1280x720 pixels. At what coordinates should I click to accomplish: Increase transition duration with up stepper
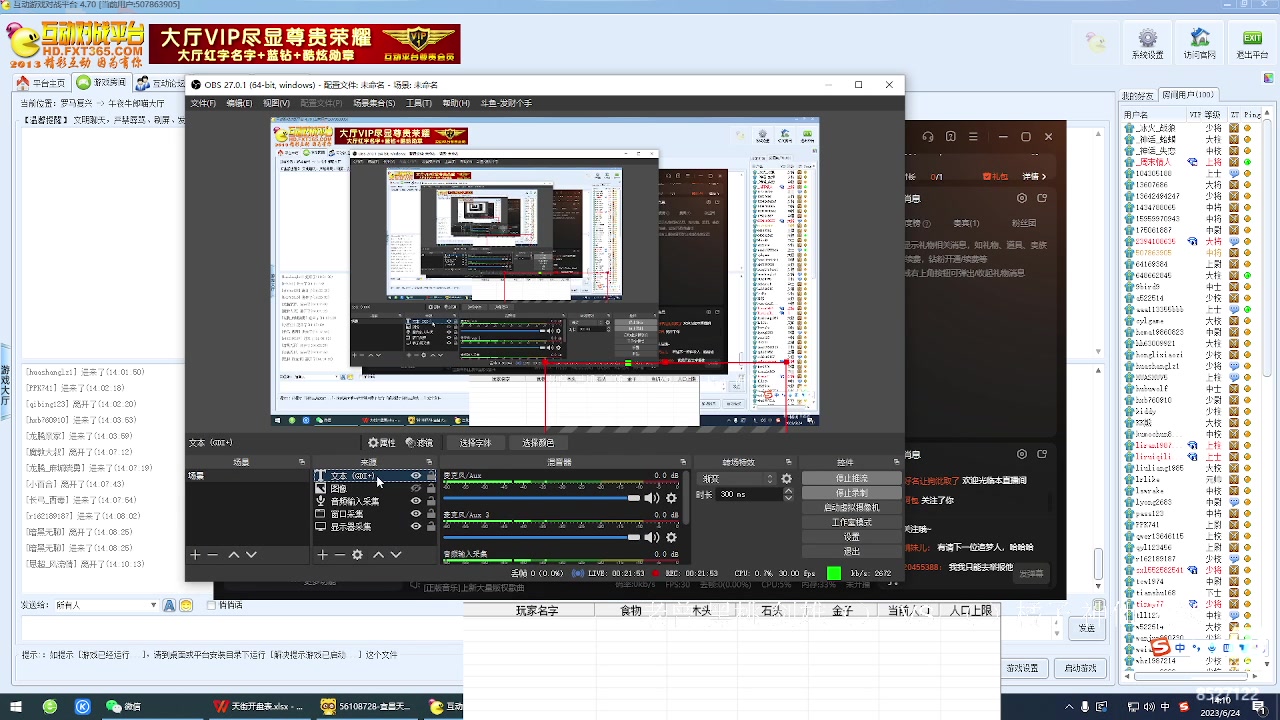coord(788,491)
